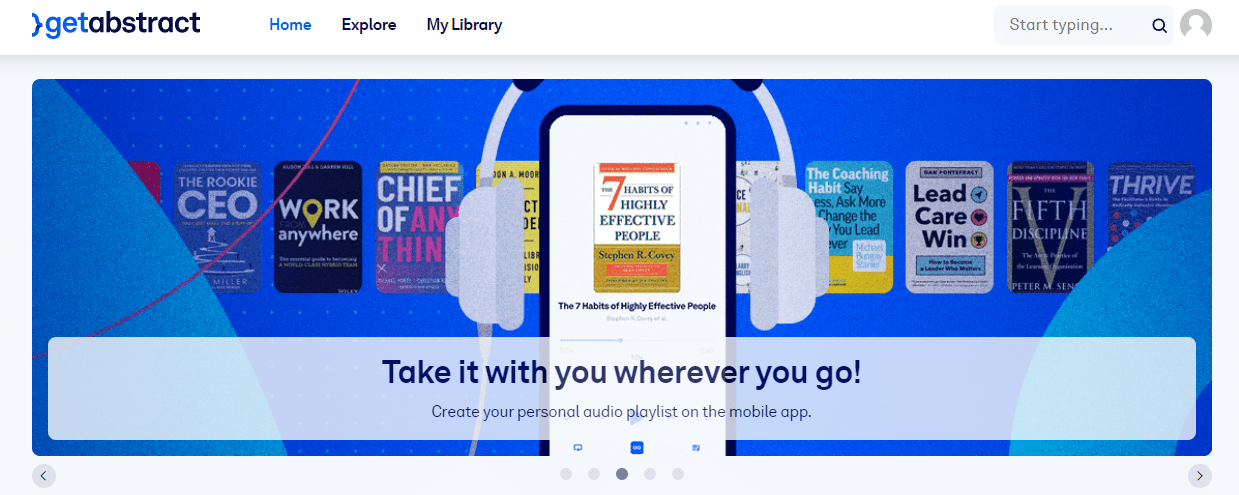1239x495 pixels.
Task: Open the user profile avatar
Action: (1196, 25)
